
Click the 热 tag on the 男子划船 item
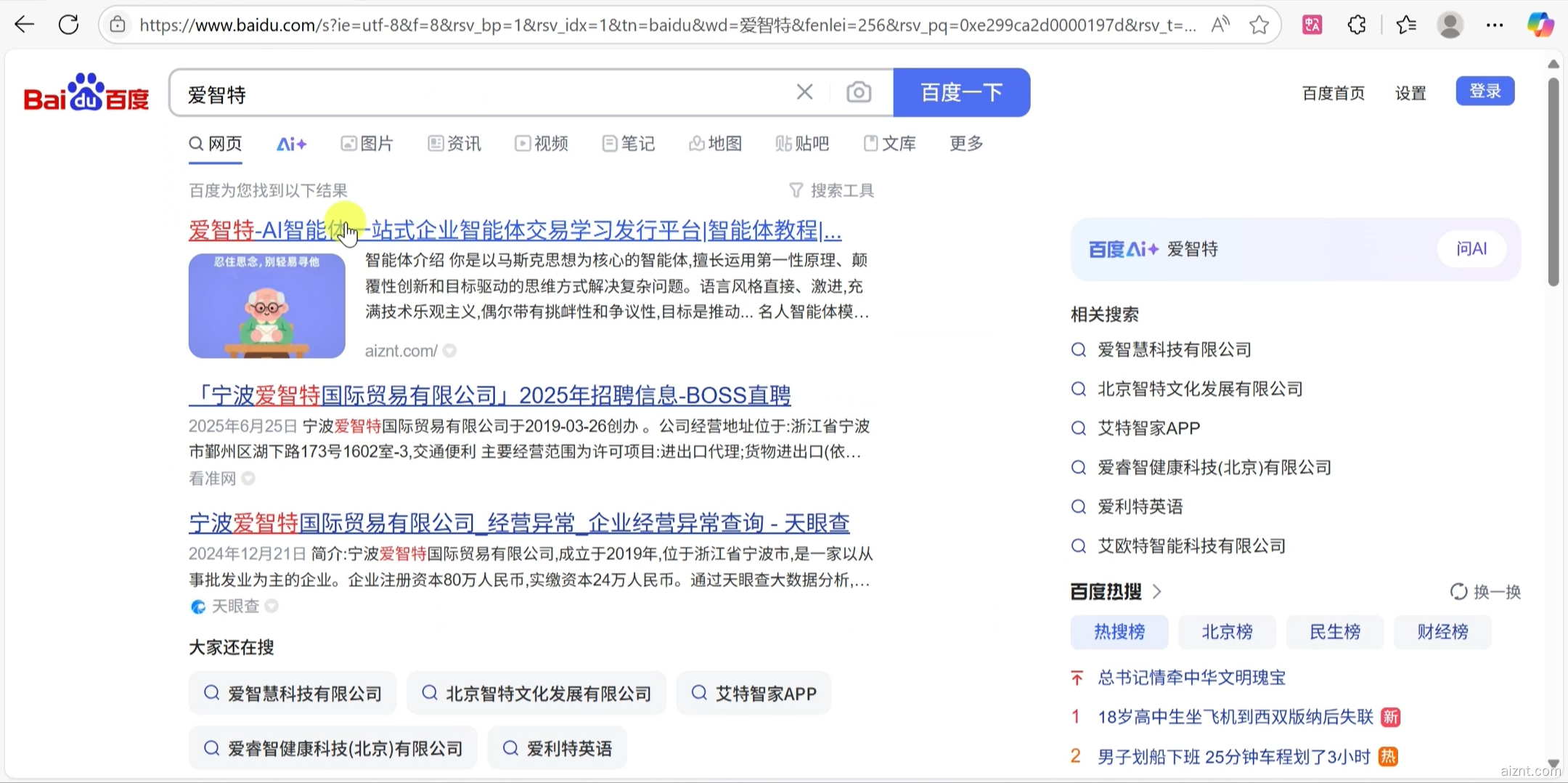(1387, 757)
